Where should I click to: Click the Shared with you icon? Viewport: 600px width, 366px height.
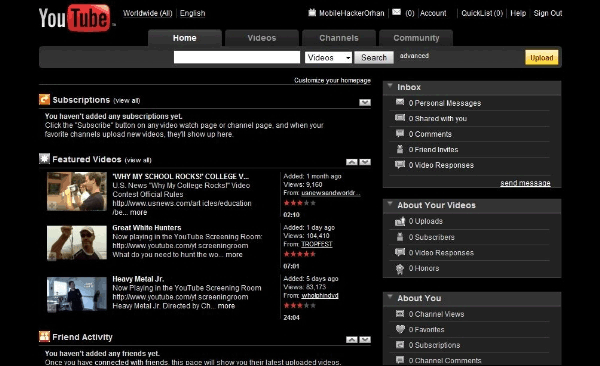tap(400, 118)
